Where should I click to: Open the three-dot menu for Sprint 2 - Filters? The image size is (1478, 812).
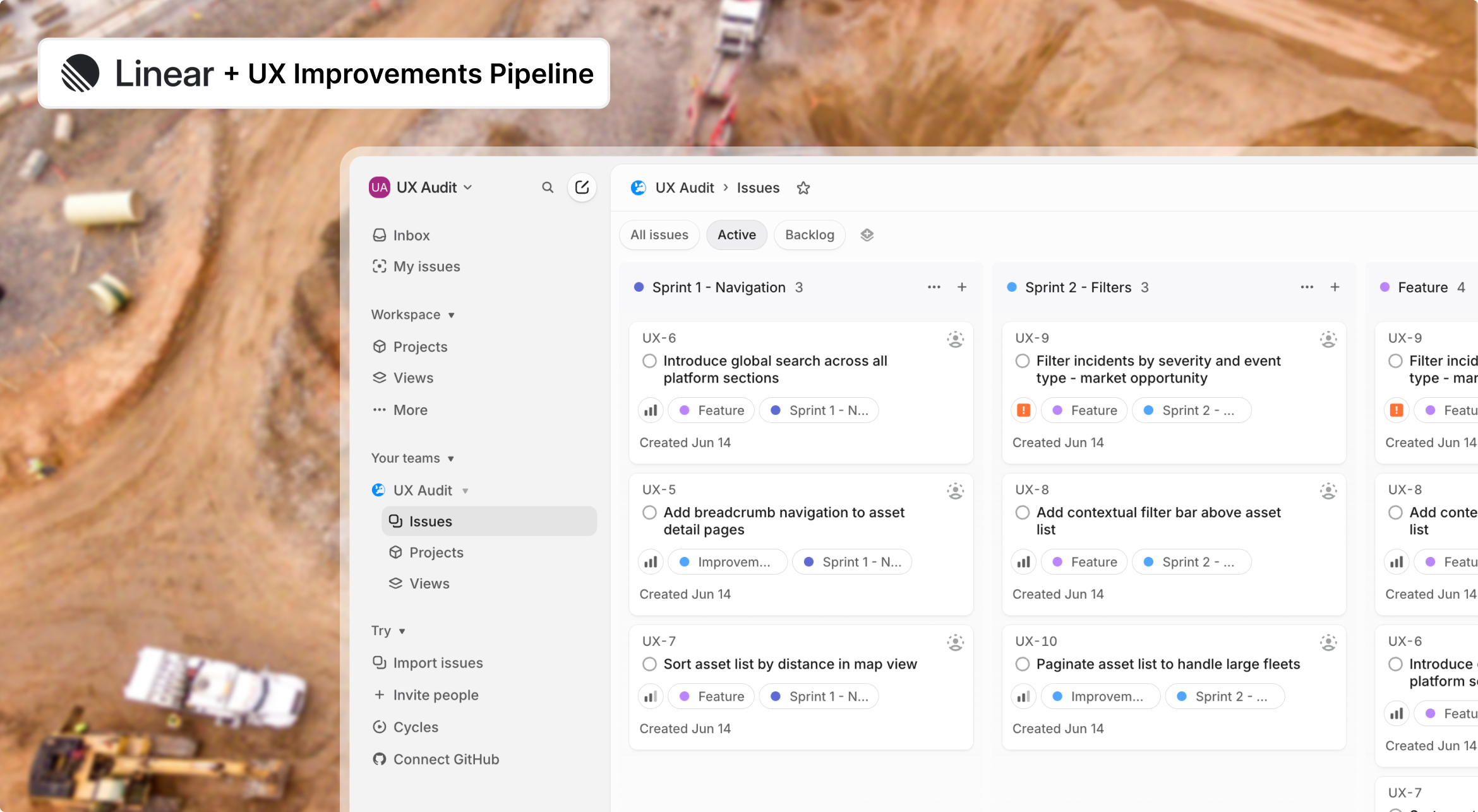click(x=1307, y=287)
